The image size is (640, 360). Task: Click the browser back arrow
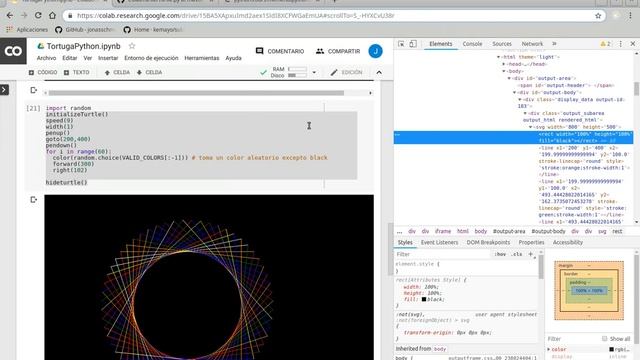coord(10,16)
